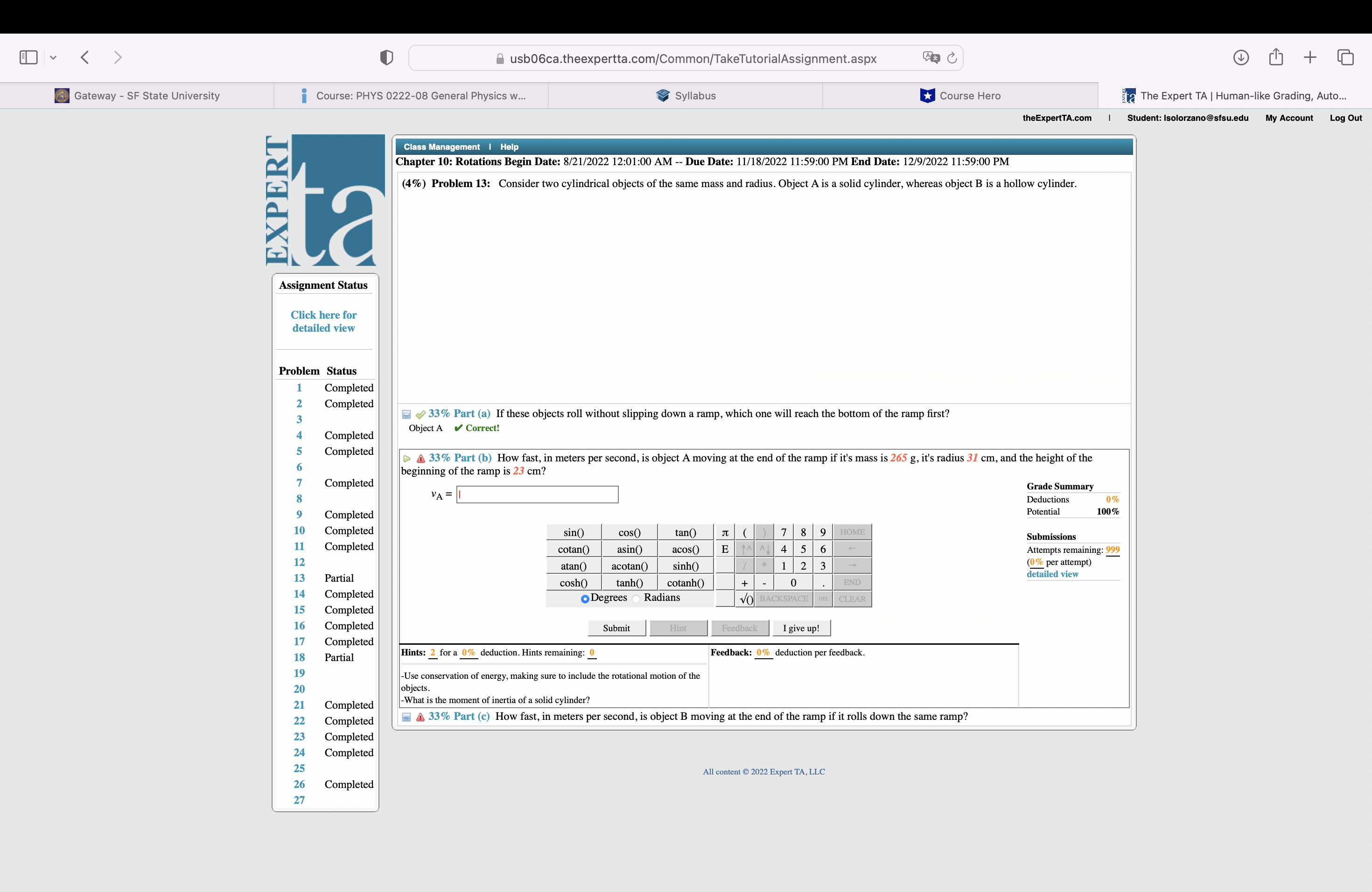
Task: Click the page reload icon
Action: point(952,58)
